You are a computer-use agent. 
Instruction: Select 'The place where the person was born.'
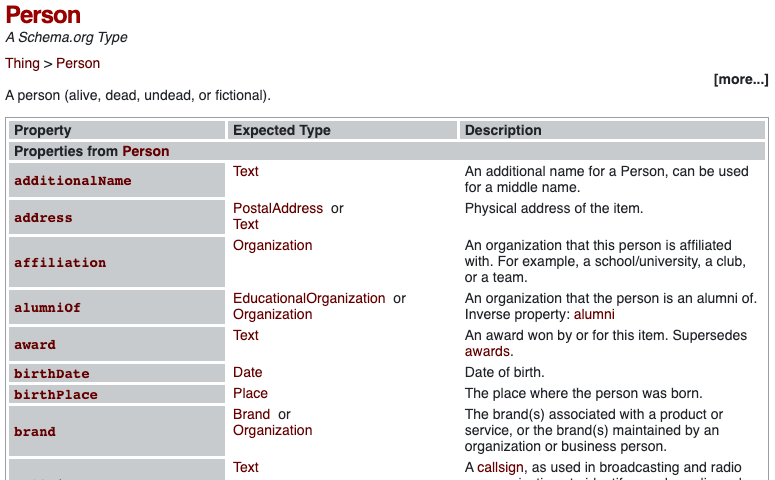[583, 393]
